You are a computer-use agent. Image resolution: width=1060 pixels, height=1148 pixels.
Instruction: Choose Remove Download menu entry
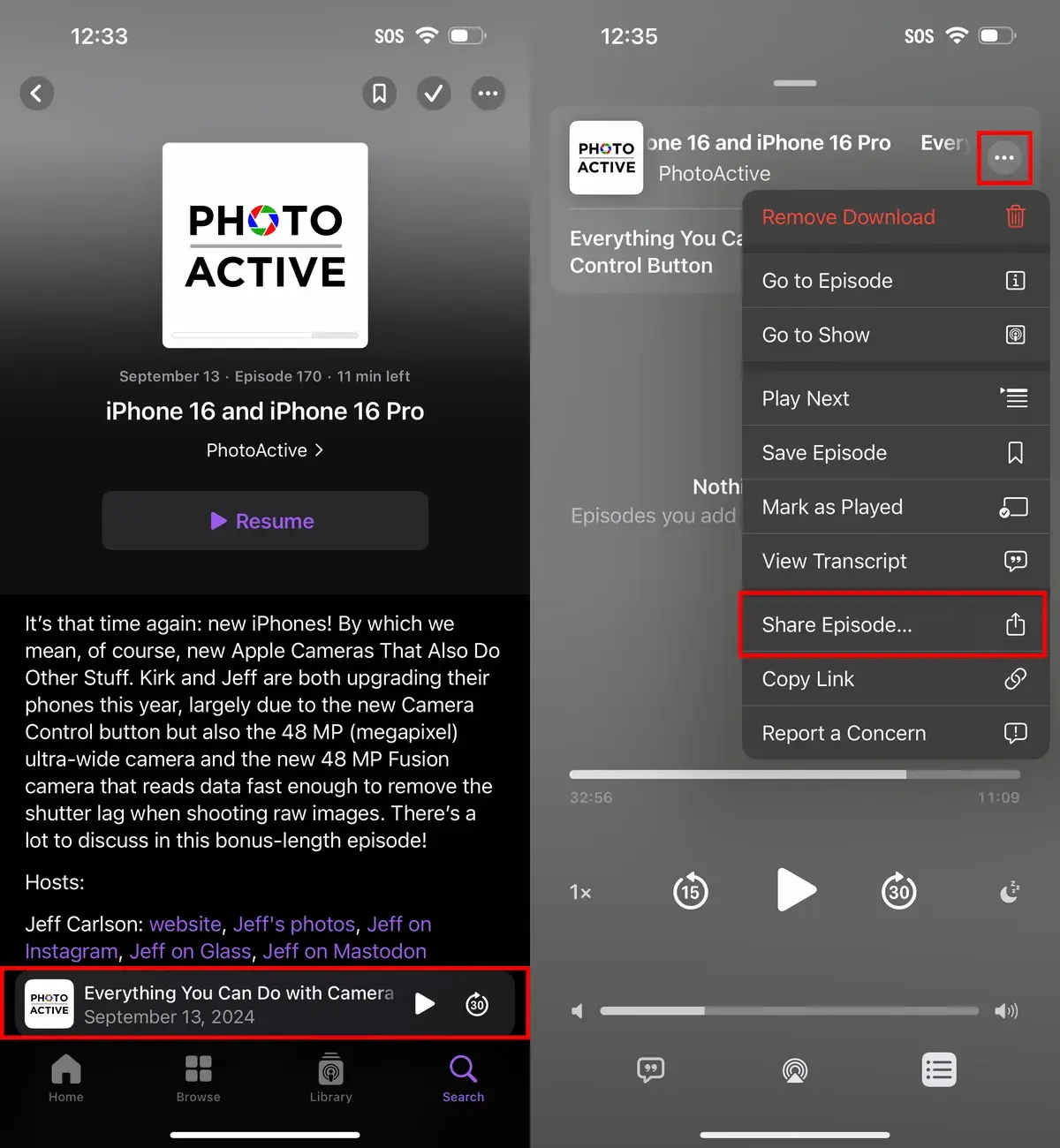(892, 217)
